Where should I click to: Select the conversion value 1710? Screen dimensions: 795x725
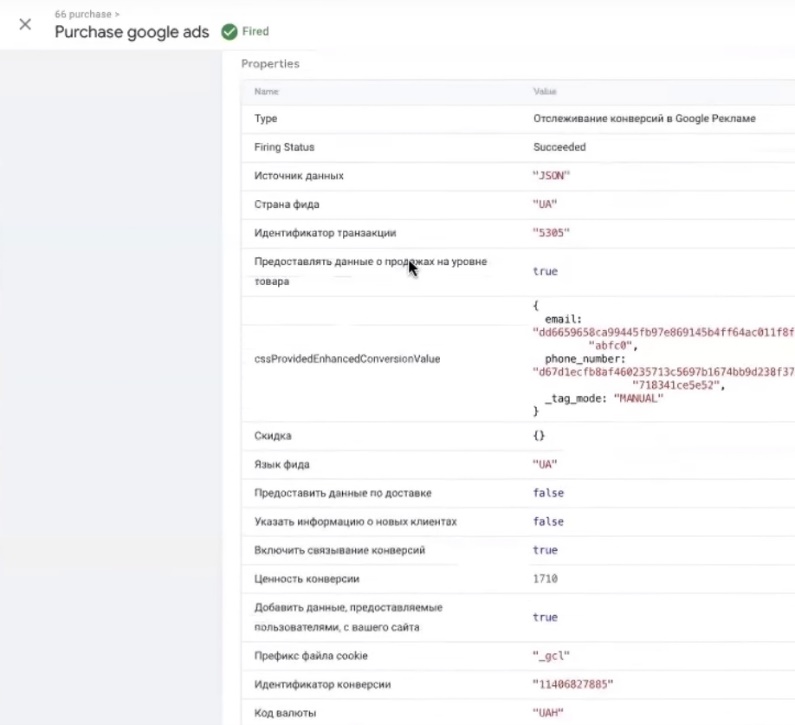click(546, 578)
